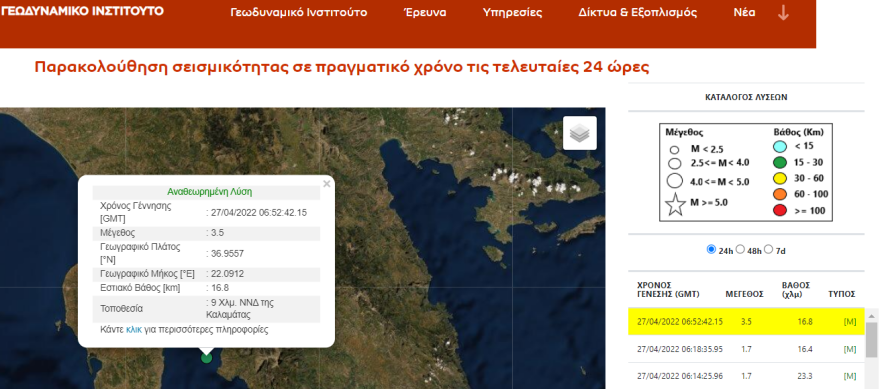The height and width of the screenshot is (389, 880).
Task: Select the 24h time range radio
Action: (x=711, y=249)
